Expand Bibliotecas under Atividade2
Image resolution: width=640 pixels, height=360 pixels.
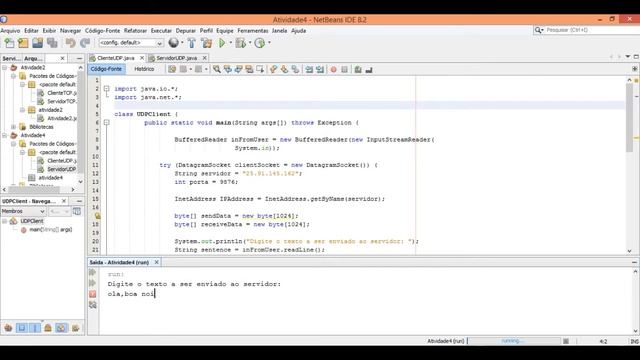tap(13, 127)
